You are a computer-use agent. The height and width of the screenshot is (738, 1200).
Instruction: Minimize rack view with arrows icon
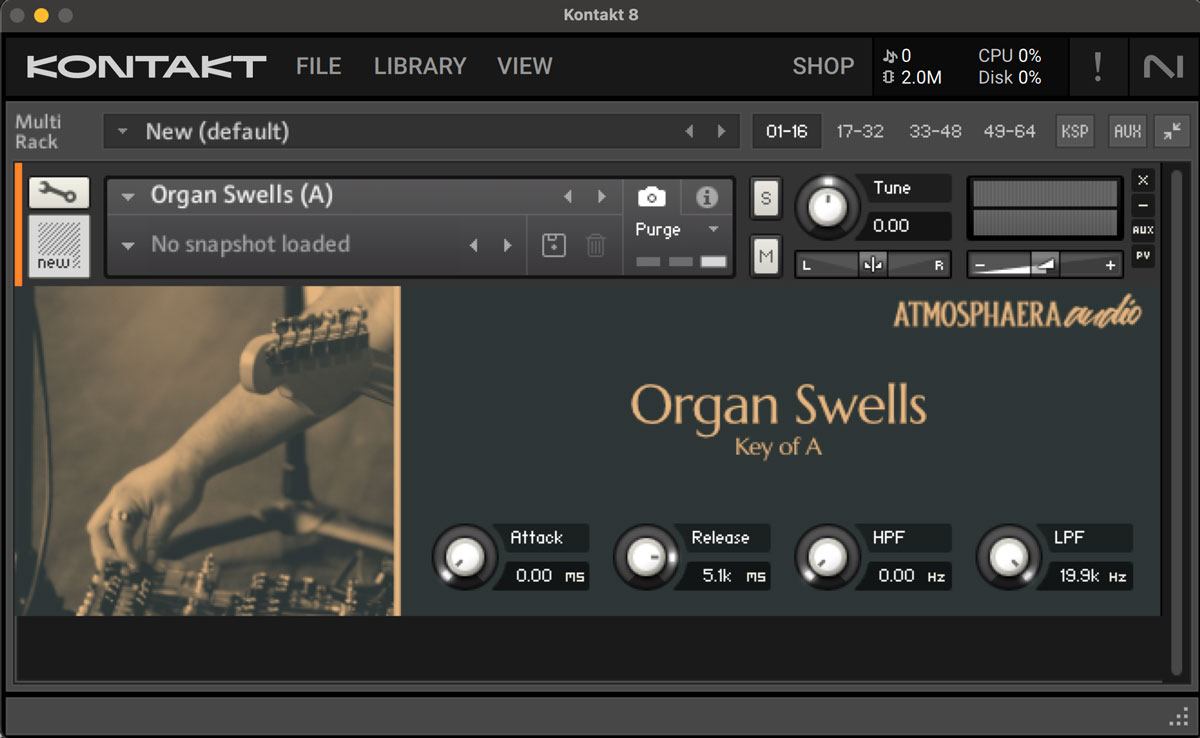[x=1171, y=131]
